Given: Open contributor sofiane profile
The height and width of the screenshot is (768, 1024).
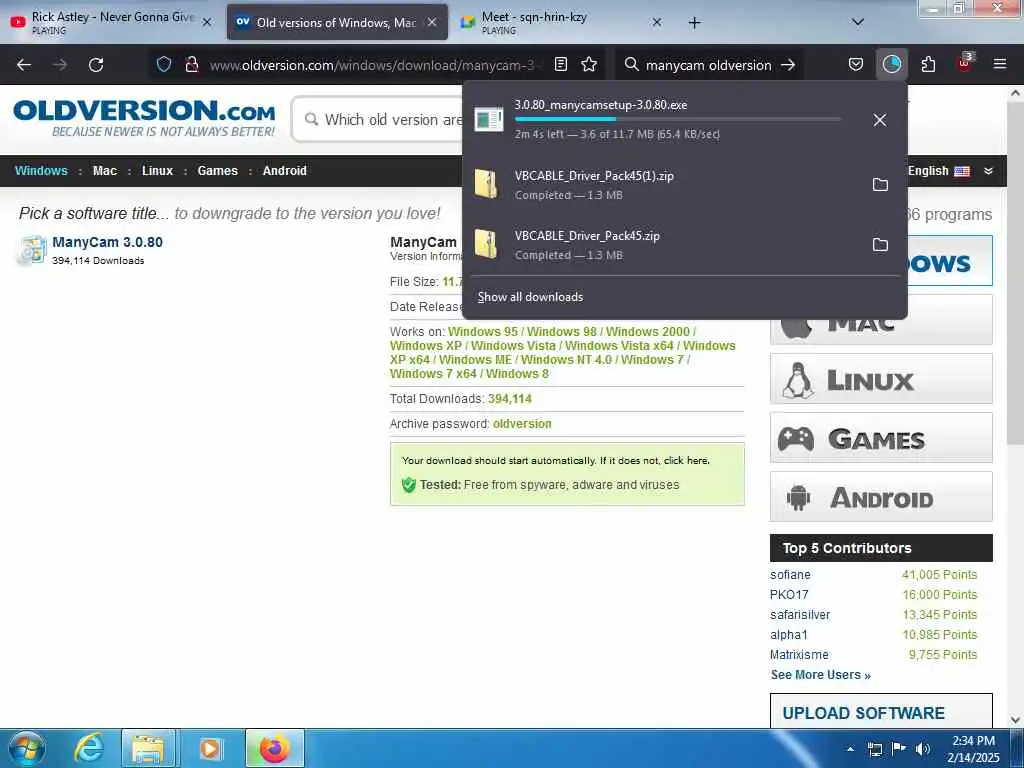Looking at the screenshot, I should tap(790, 575).
